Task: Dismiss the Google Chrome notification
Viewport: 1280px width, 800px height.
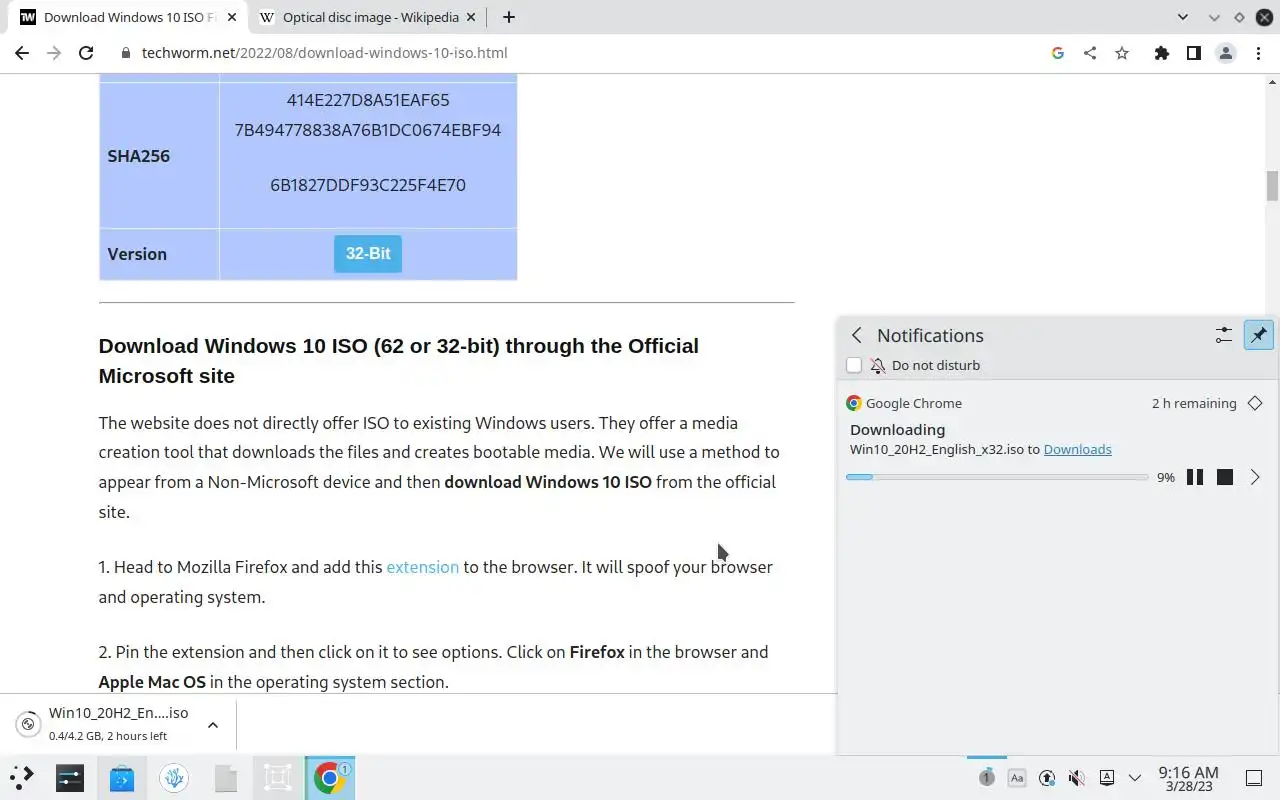Action: tap(1255, 403)
